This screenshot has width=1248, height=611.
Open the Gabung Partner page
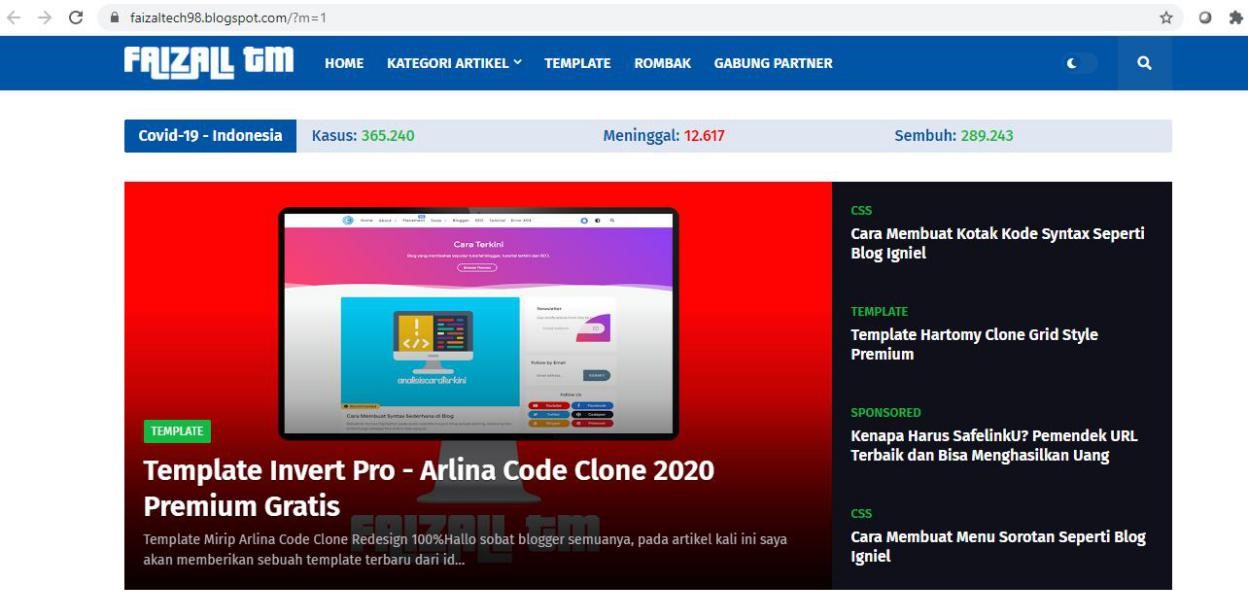(x=773, y=63)
